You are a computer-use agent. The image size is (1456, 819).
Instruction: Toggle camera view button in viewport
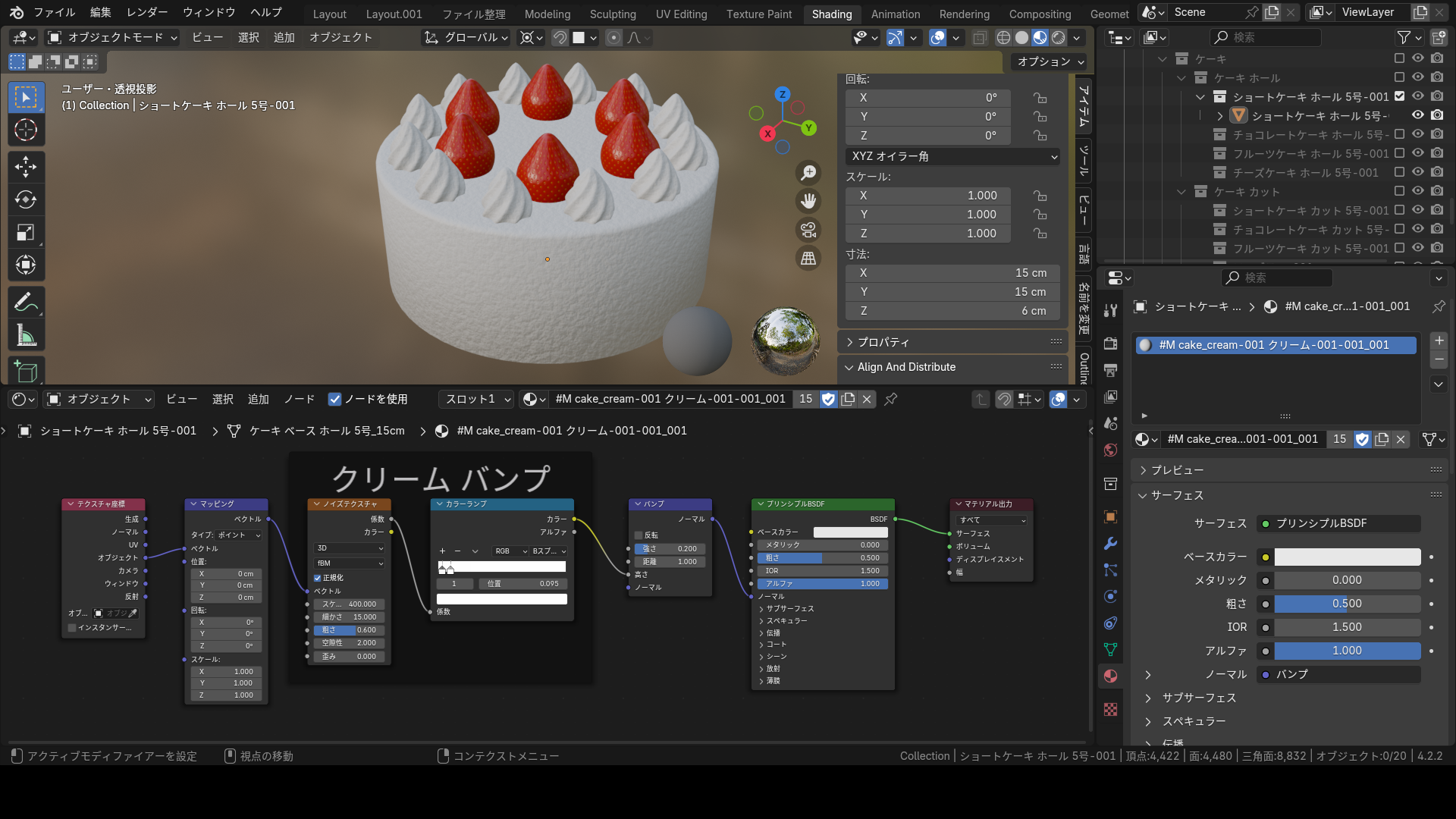808,230
